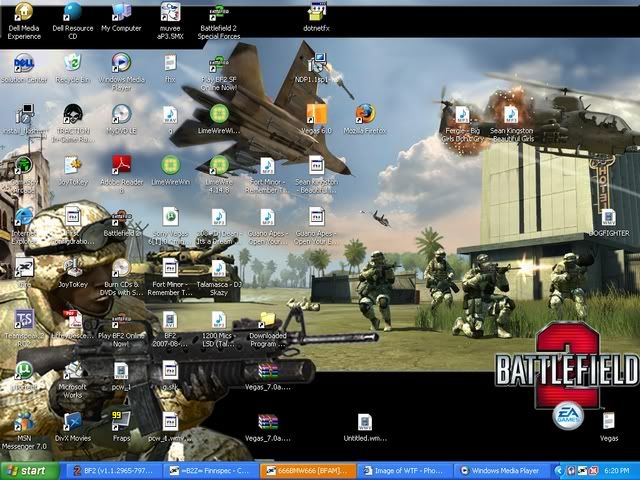Screen dimensions: 640x480
Task: Select the pcw_1 video file
Action: click(x=121, y=376)
